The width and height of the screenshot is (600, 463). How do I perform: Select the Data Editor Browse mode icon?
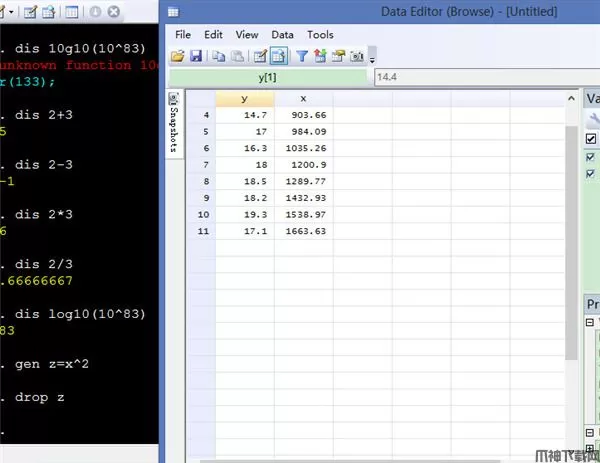[x=279, y=56]
